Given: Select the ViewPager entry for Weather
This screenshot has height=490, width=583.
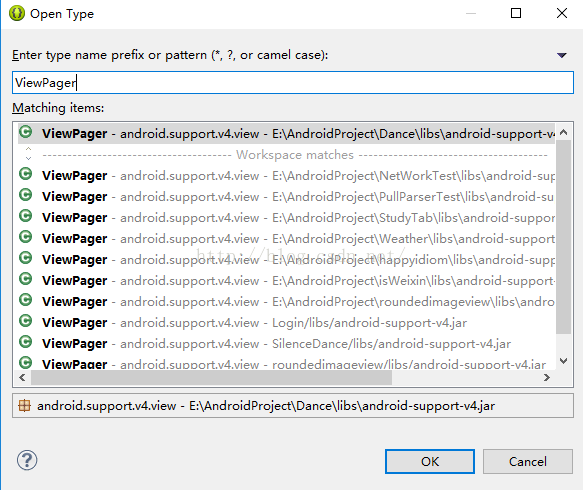Looking at the screenshot, I should click(286, 238).
